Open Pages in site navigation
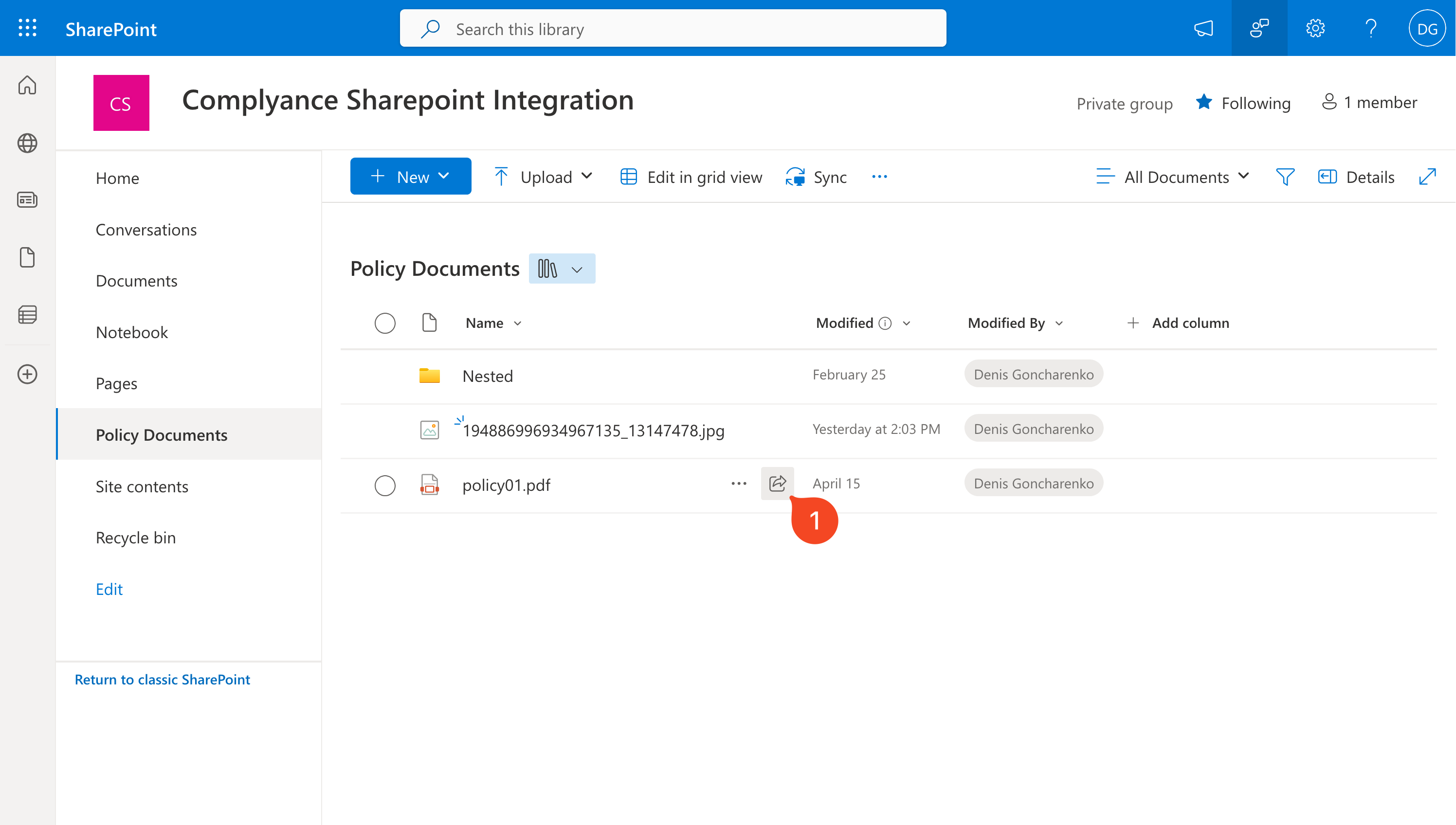The width and height of the screenshot is (1456, 825). coord(116,384)
